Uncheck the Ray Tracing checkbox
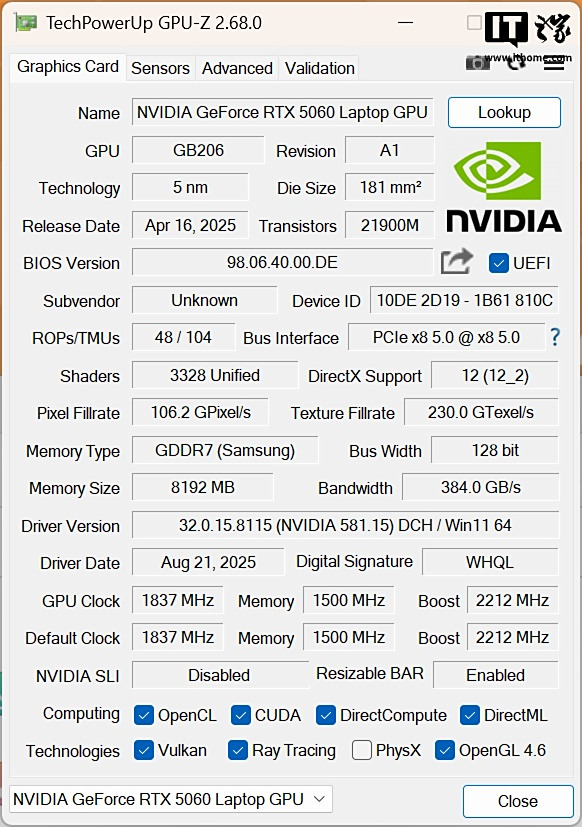 [x=237, y=750]
